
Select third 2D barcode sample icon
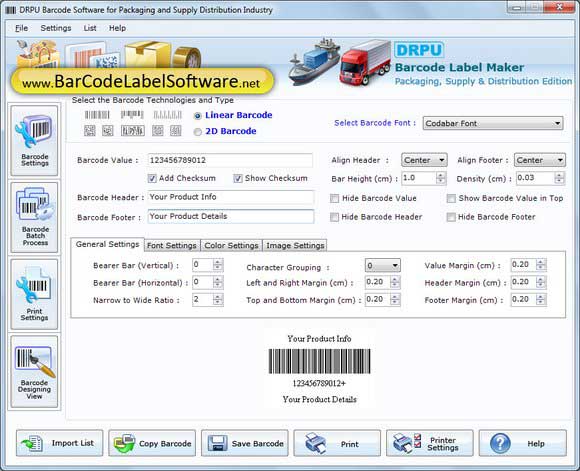click(132, 131)
